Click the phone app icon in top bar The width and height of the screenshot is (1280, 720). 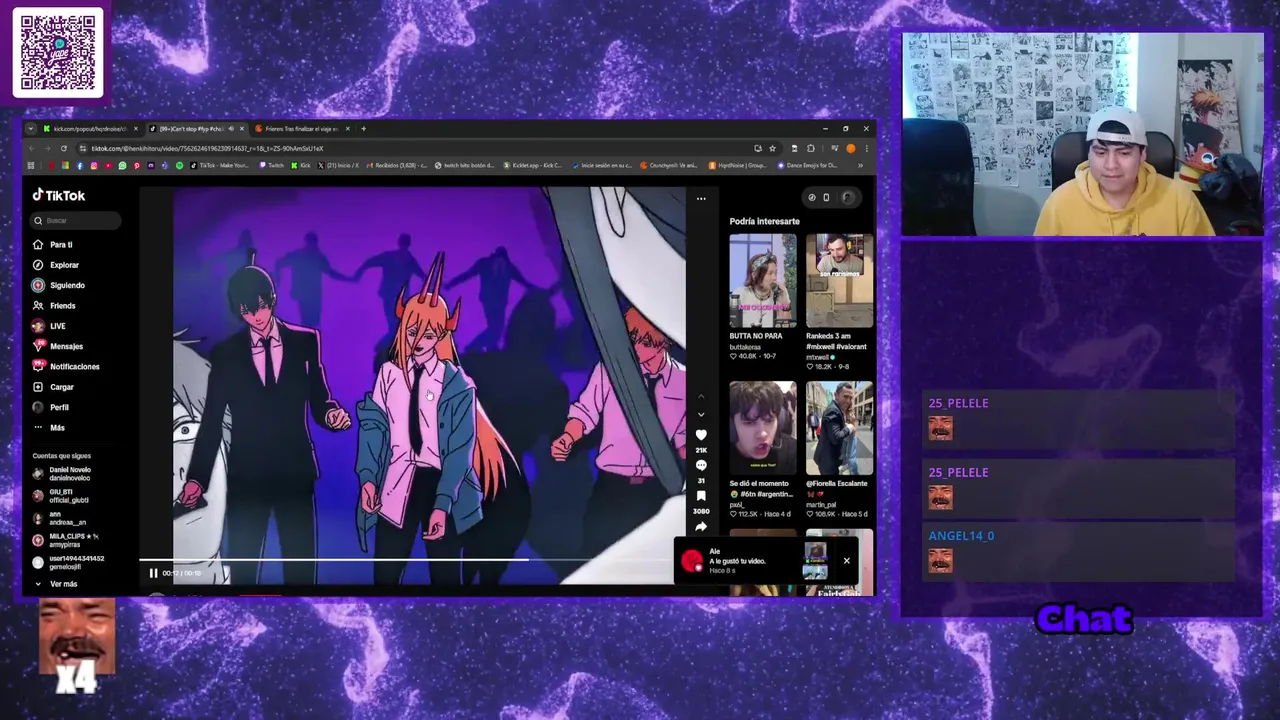[826, 198]
